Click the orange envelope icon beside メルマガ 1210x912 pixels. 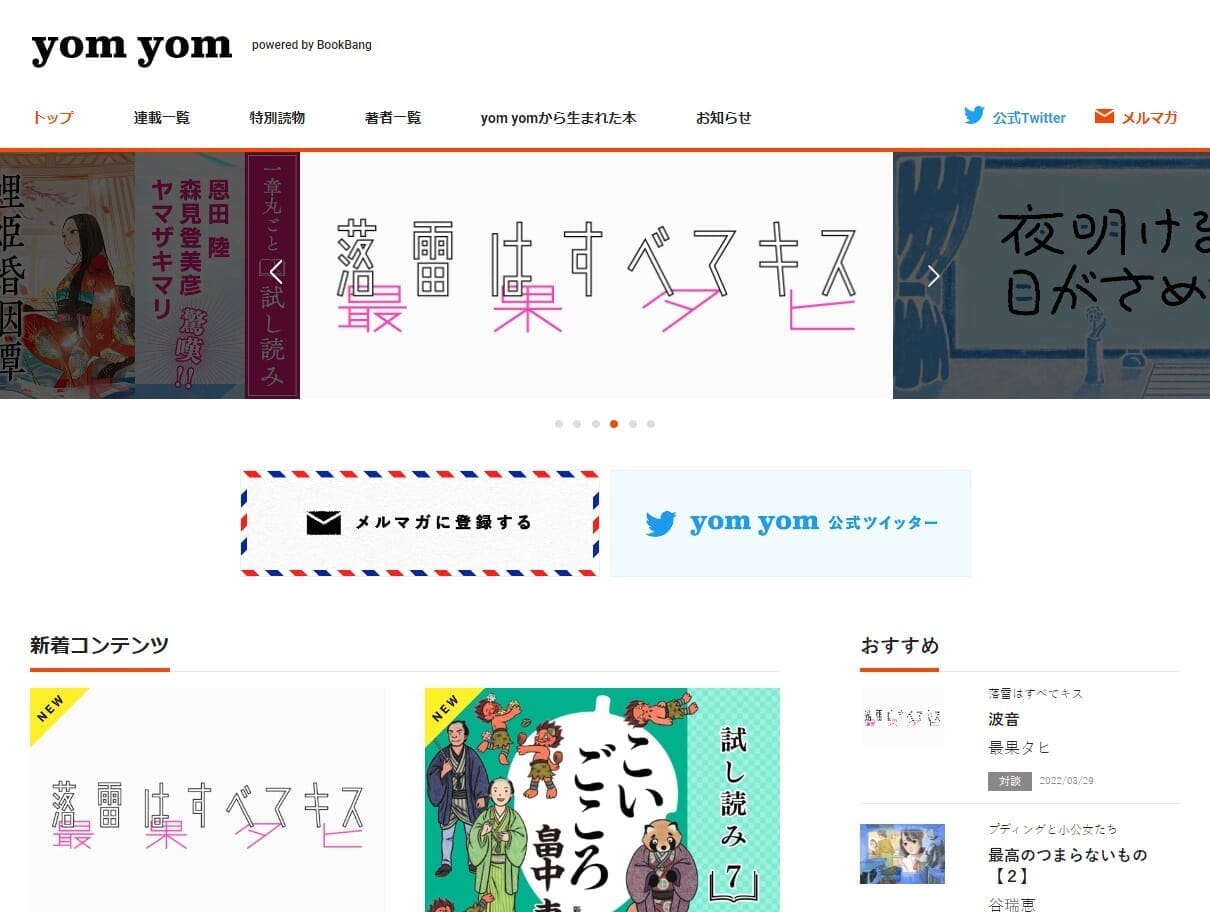pos(1104,114)
